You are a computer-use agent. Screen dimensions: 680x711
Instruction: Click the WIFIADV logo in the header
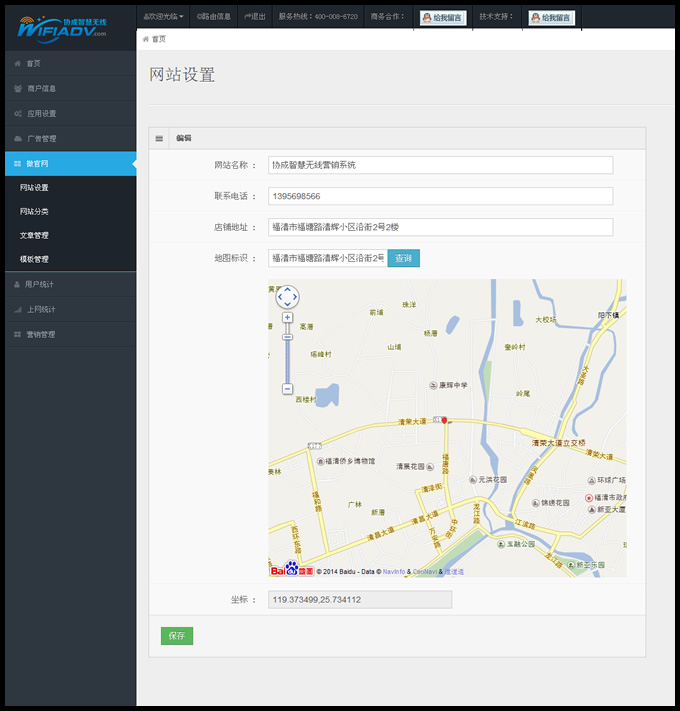tap(62, 26)
